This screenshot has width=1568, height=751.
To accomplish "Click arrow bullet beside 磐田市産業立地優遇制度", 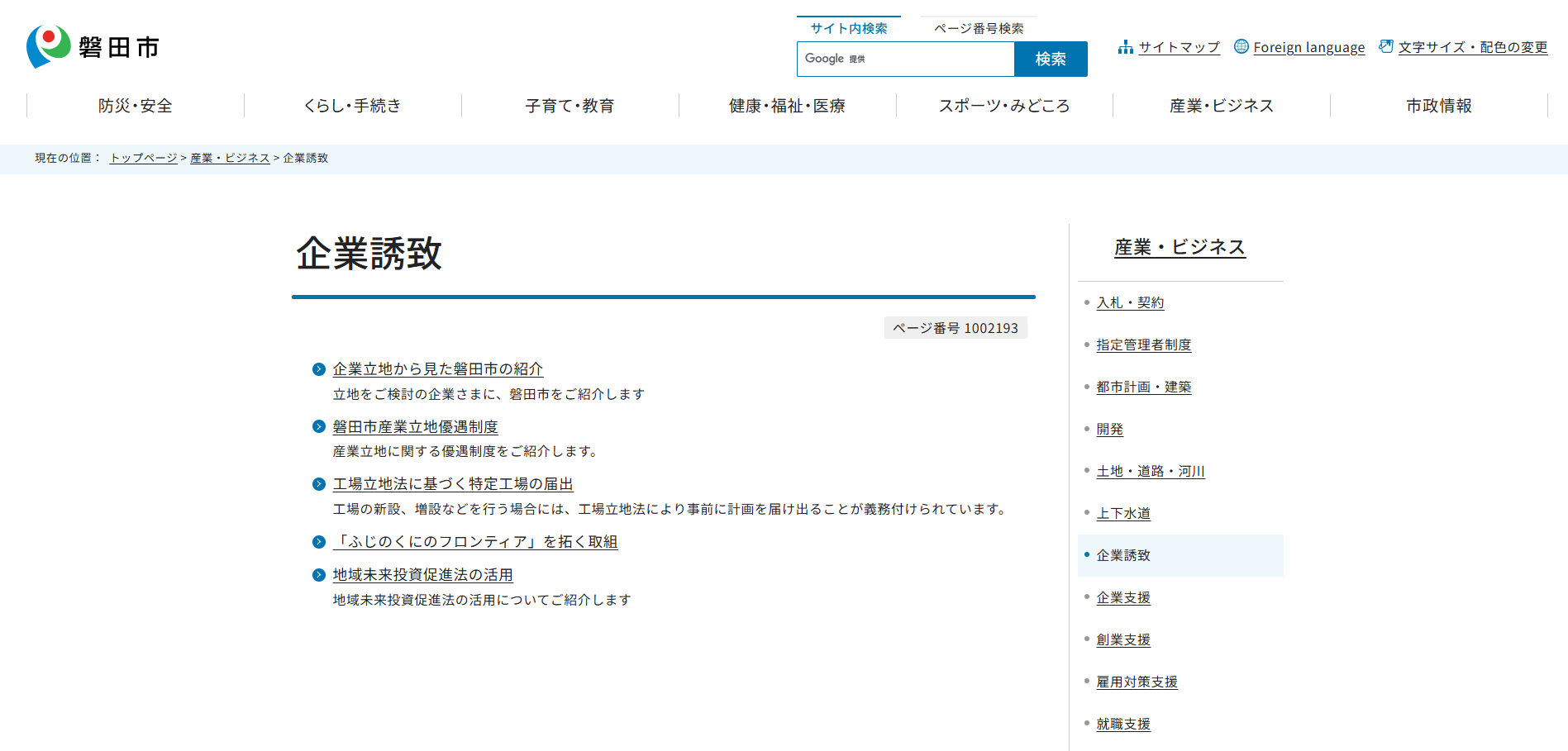I will pyautogui.click(x=319, y=426).
